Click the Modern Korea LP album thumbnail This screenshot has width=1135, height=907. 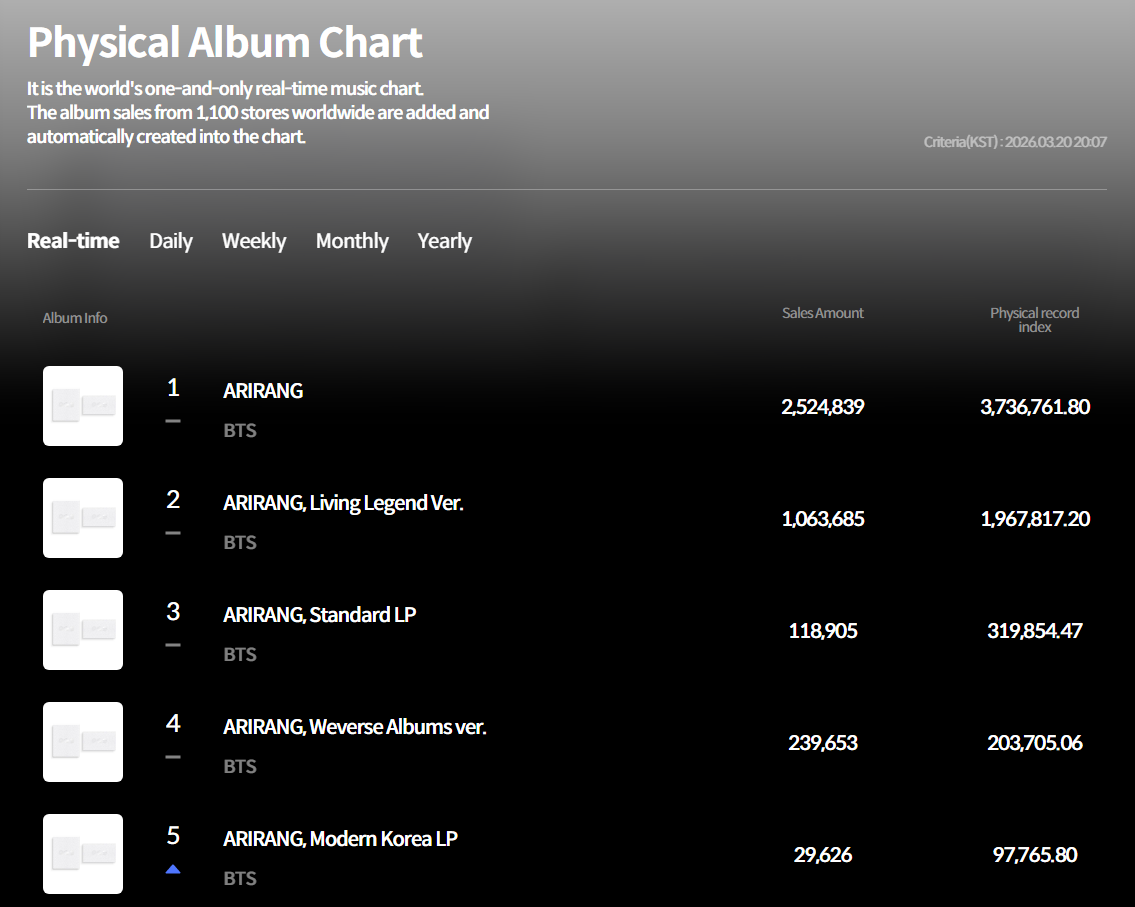coord(83,854)
